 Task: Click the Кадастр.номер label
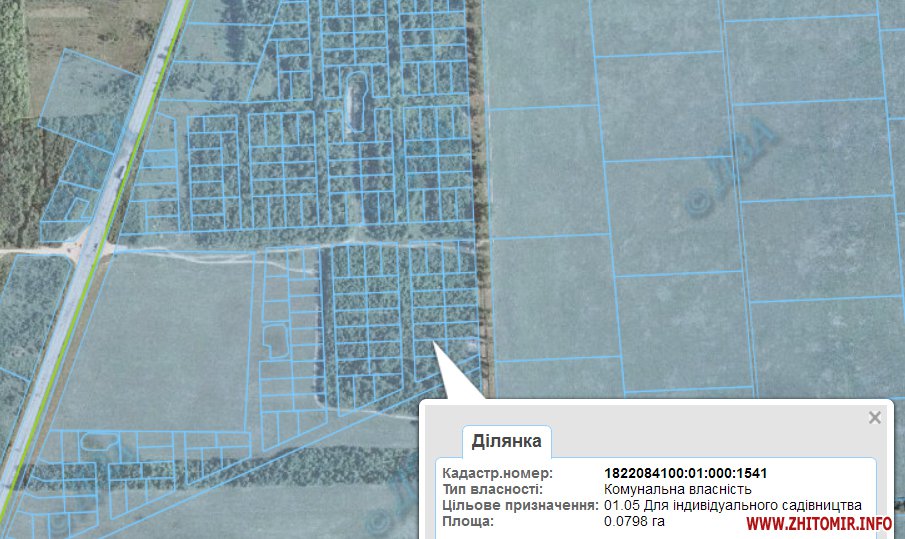click(496, 473)
